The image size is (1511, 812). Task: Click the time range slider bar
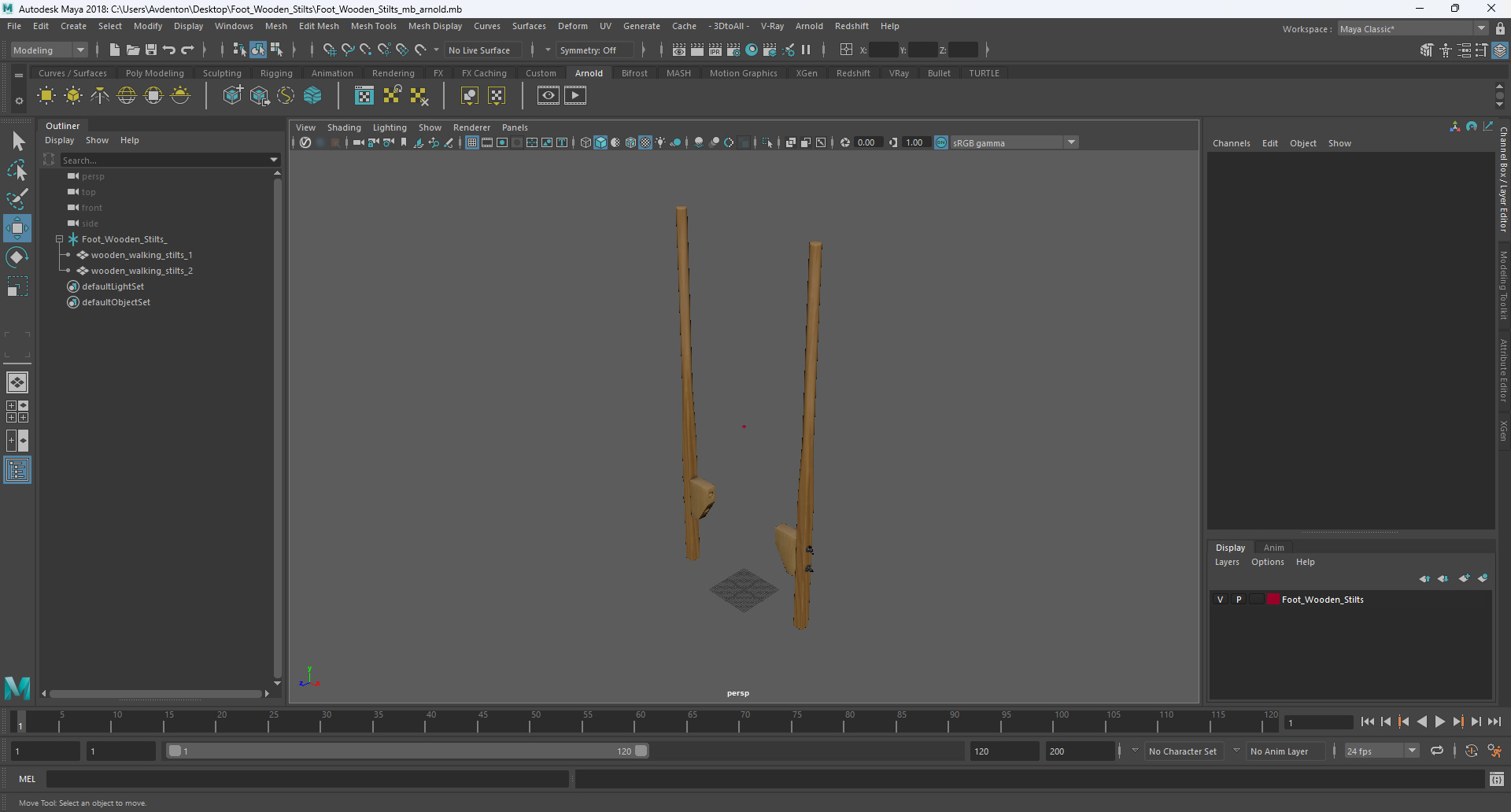pos(408,751)
